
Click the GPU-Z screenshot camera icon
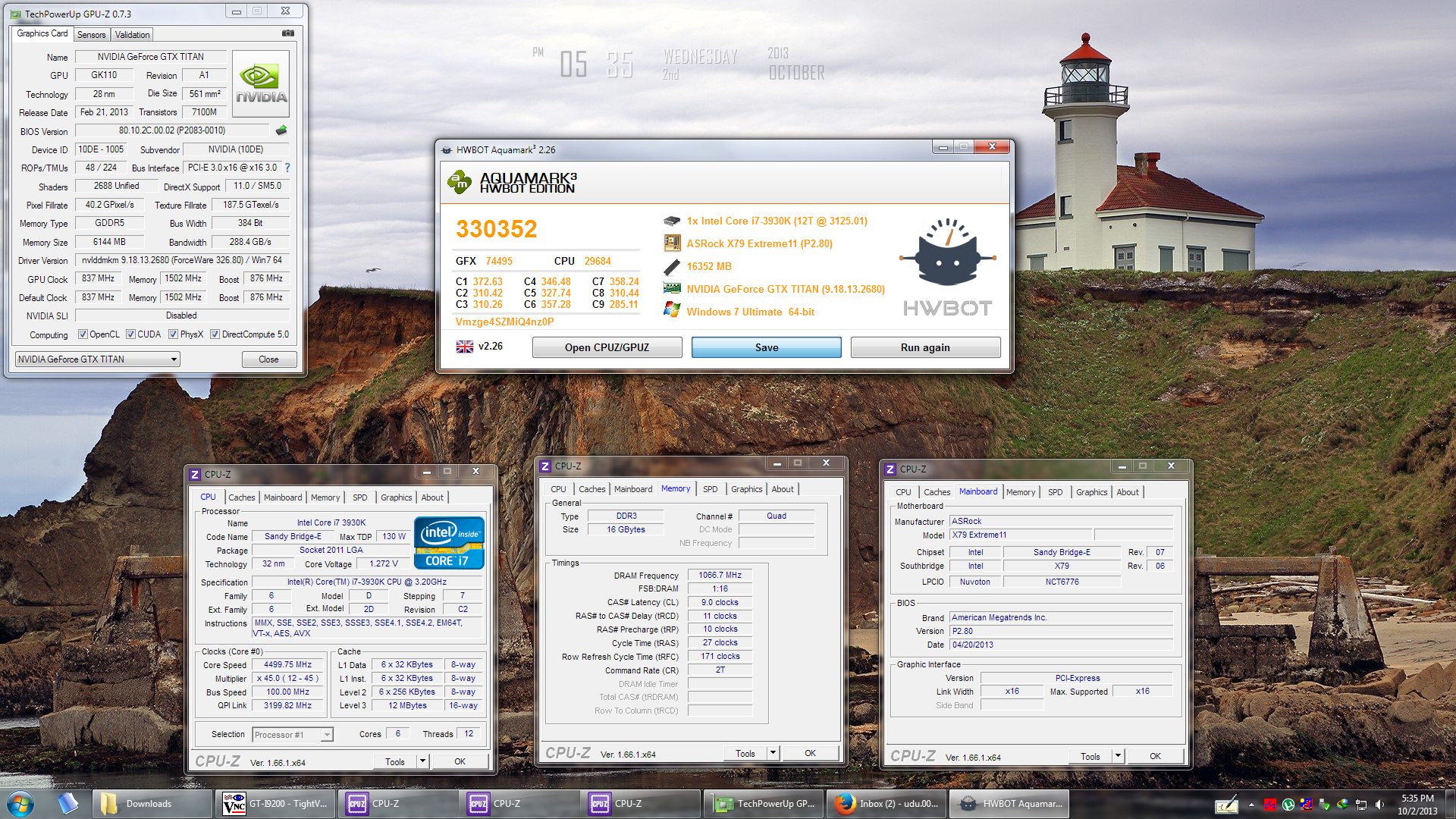click(288, 33)
